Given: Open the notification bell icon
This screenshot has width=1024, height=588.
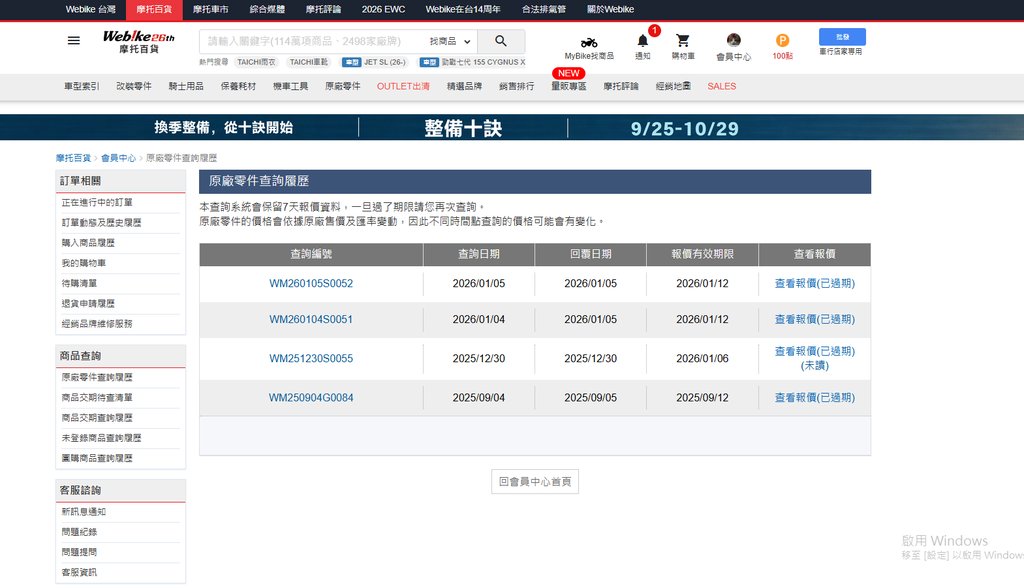Looking at the screenshot, I should point(643,41).
